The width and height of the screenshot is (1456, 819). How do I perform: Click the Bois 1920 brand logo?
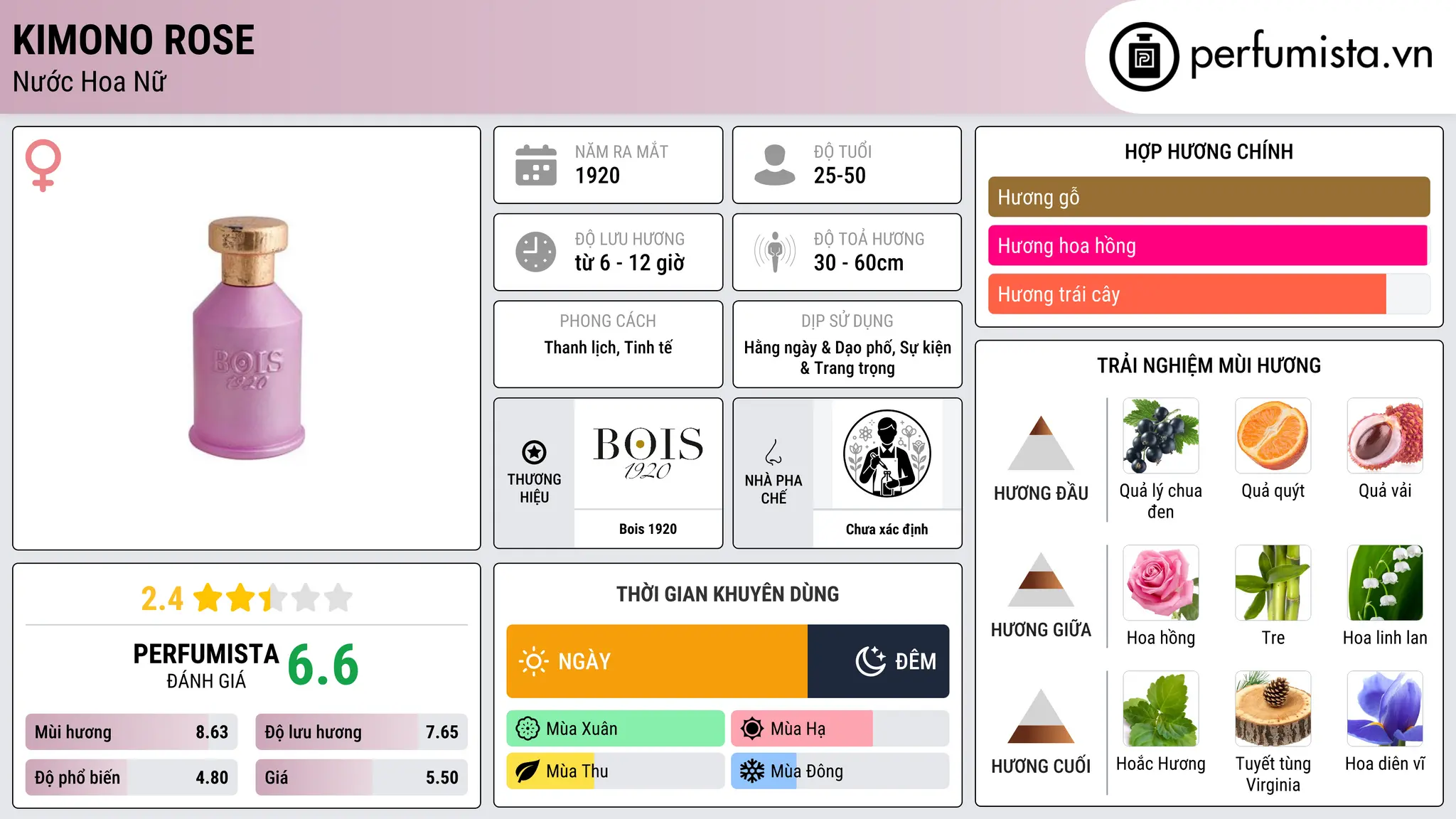coord(648,454)
